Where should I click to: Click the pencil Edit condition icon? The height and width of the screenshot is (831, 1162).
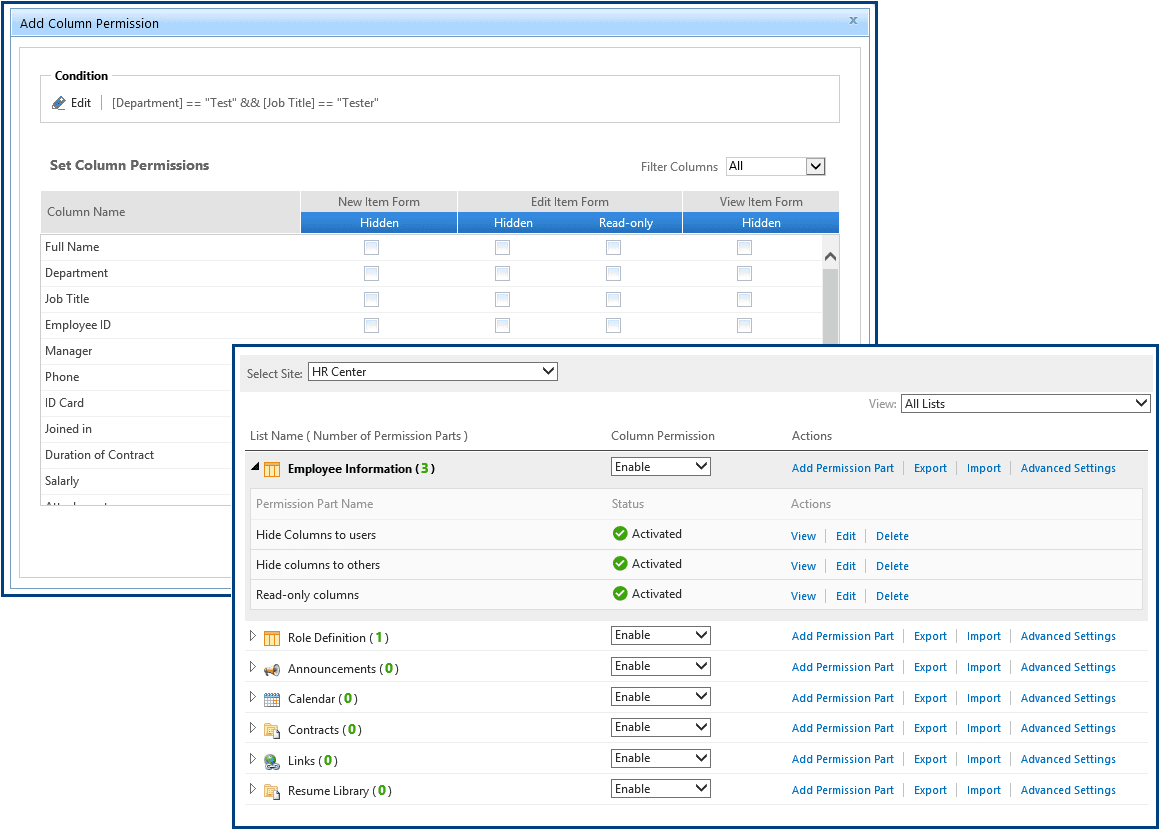[x=59, y=103]
